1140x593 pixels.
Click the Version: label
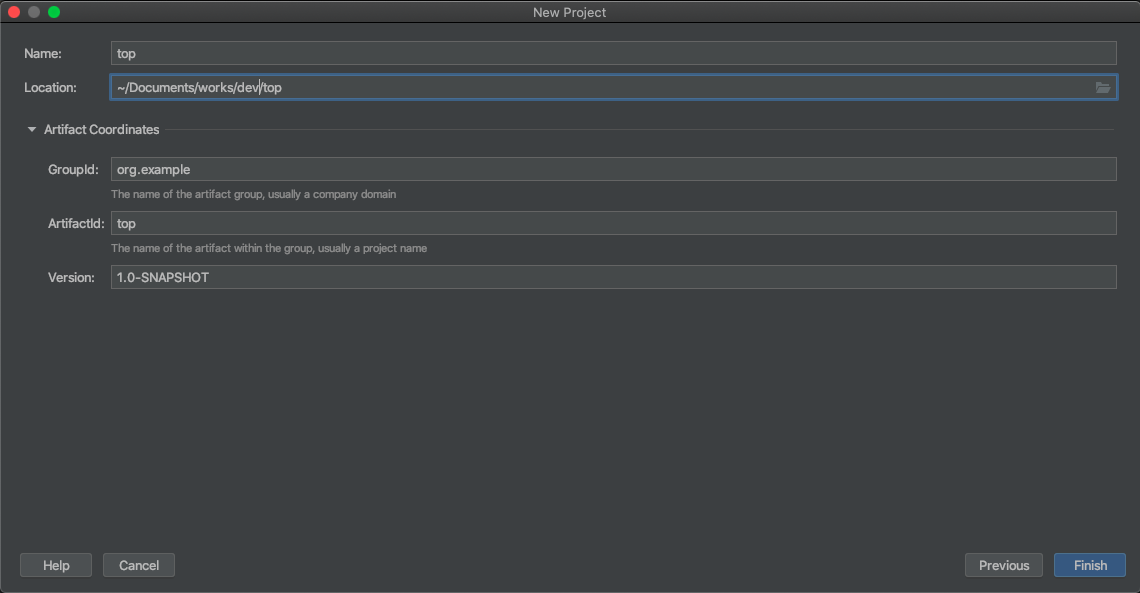click(x=71, y=278)
